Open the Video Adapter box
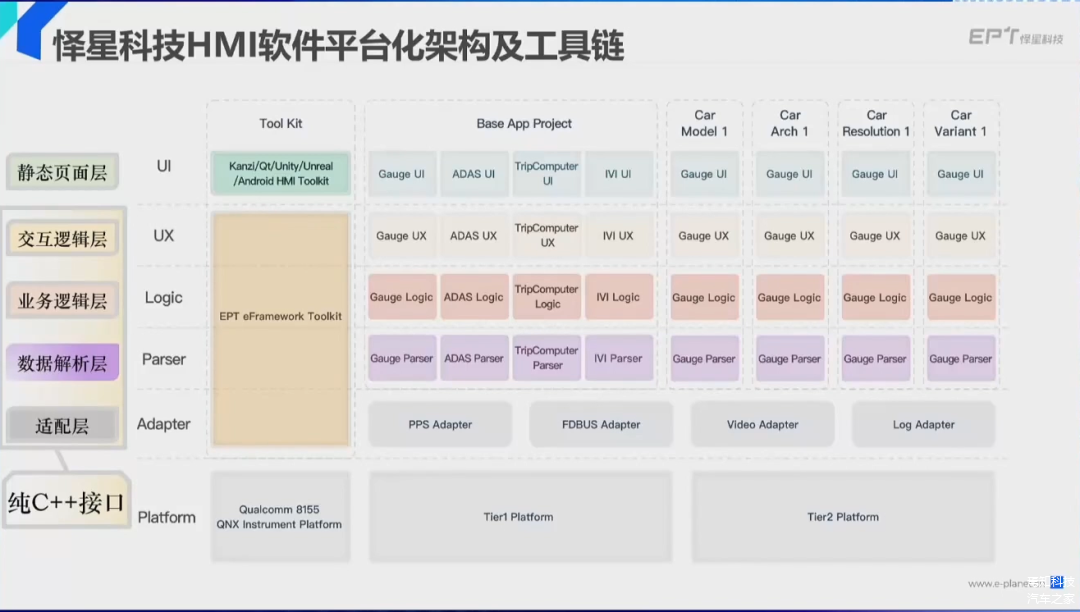 762,424
